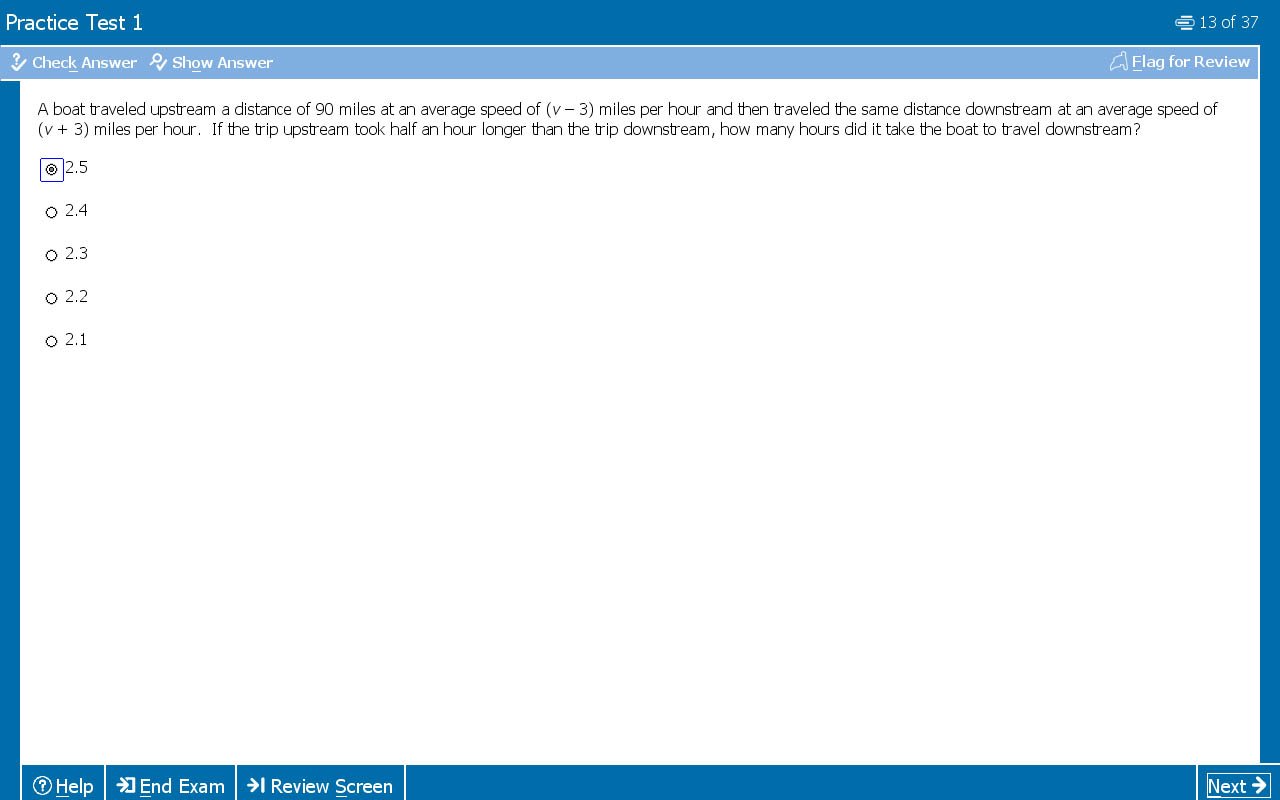The image size is (1280, 800).
Task: Click the '2.1' answer text
Action: pos(76,339)
